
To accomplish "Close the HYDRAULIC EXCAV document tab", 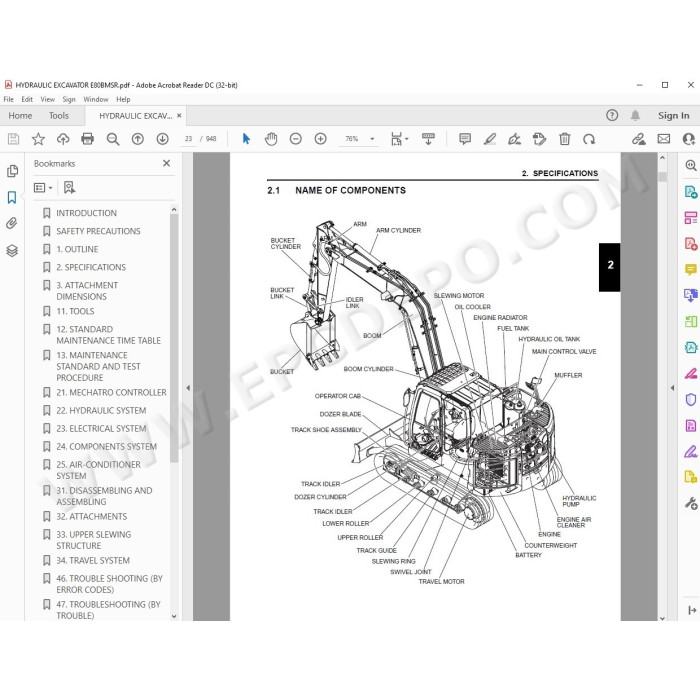I will 179,116.
